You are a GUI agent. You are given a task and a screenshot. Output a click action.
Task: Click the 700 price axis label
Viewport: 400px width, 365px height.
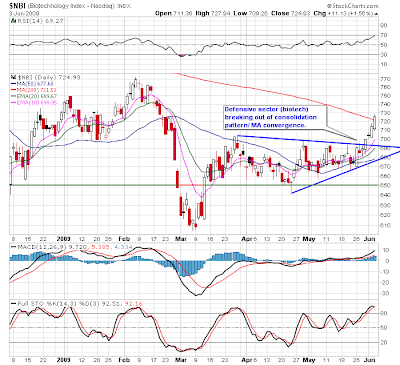point(385,139)
